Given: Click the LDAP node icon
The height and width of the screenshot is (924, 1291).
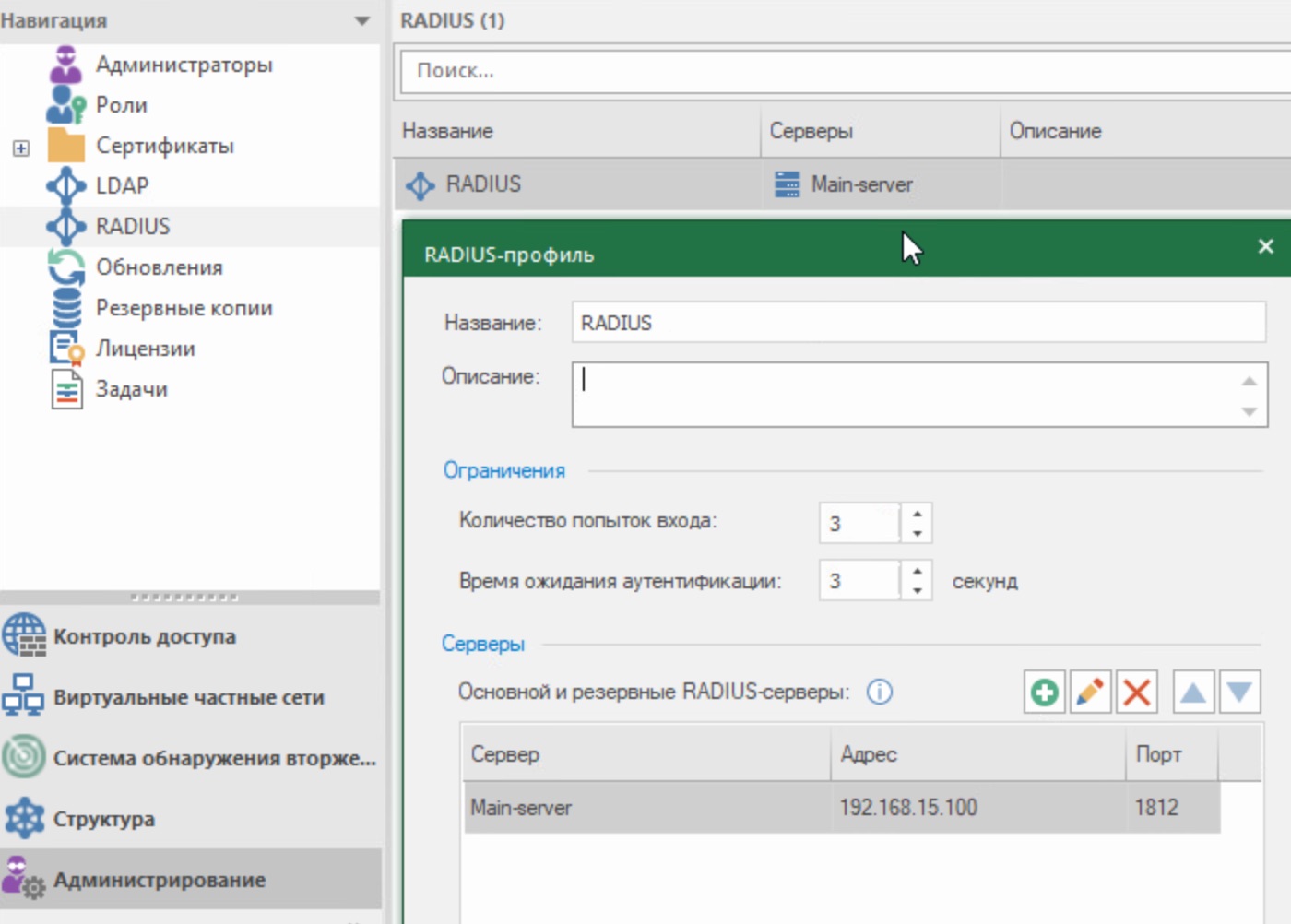Looking at the screenshot, I should [65, 185].
